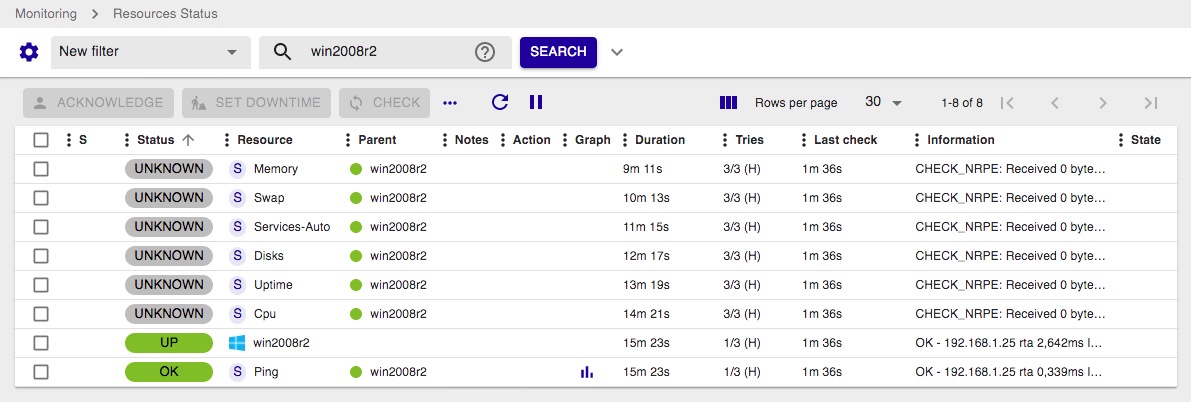1191x402 pixels.
Task: Click the Resources Status breadcrumb
Action: point(165,14)
